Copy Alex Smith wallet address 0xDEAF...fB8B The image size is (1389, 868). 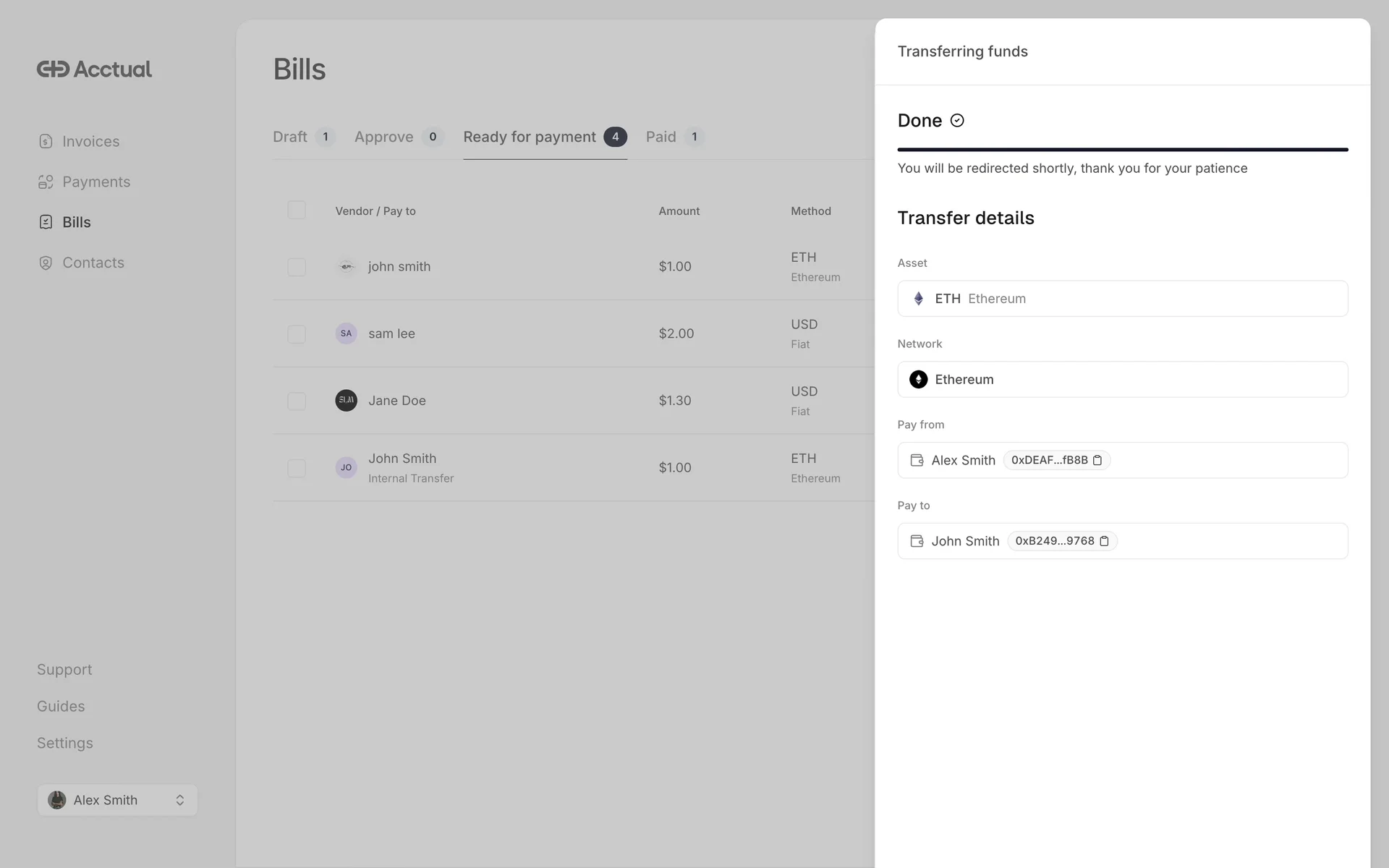(x=1097, y=460)
